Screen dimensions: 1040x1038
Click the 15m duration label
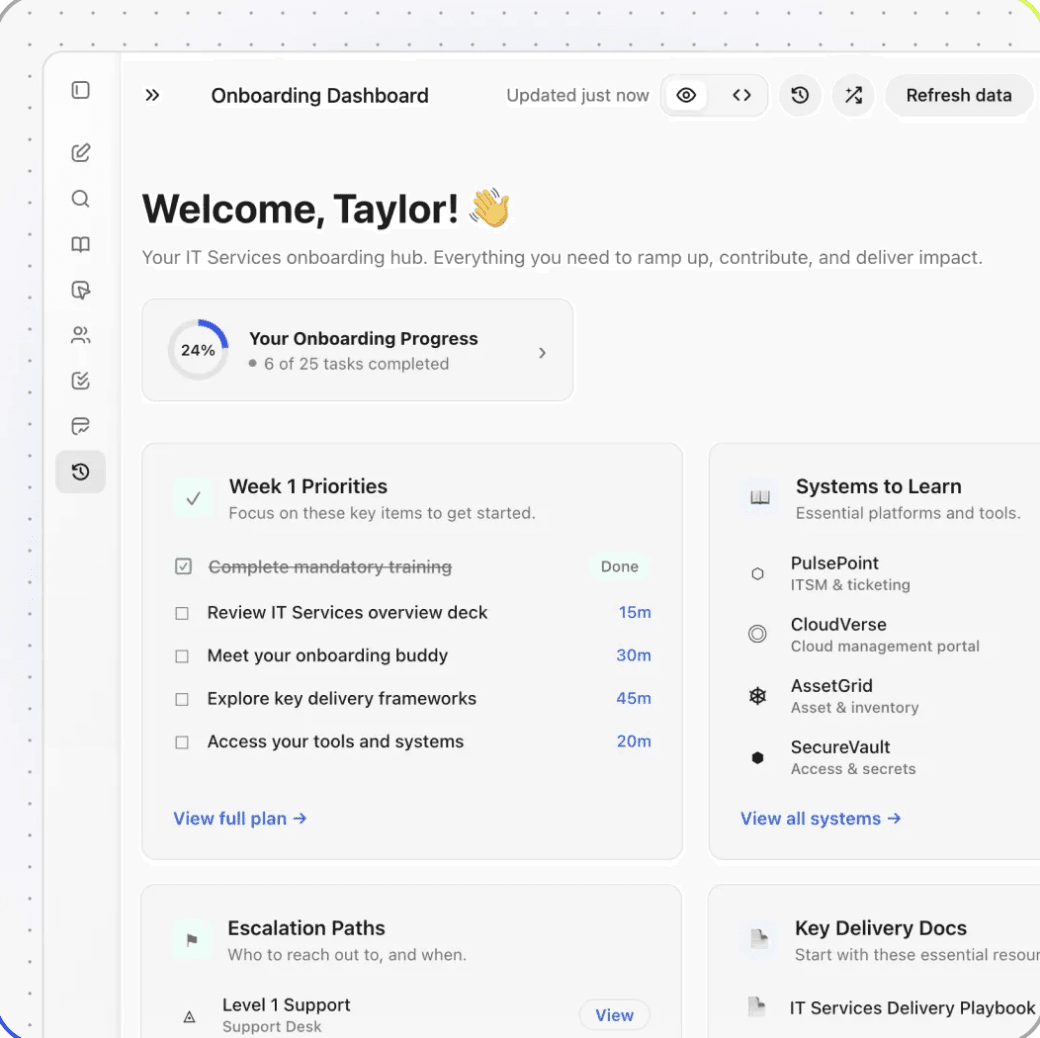(x=635, y=612)
